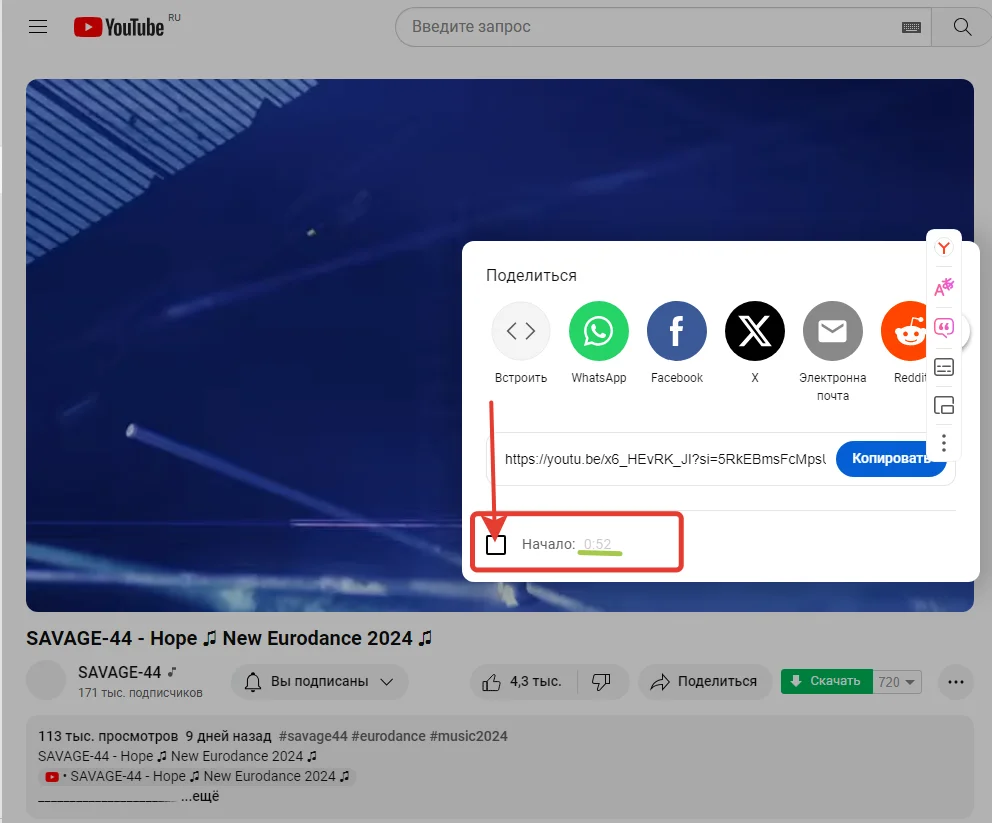Click the 171 тыс. подписчиков text
The width and height of the screenshot is (992, 823).
(x=140, y=693)
